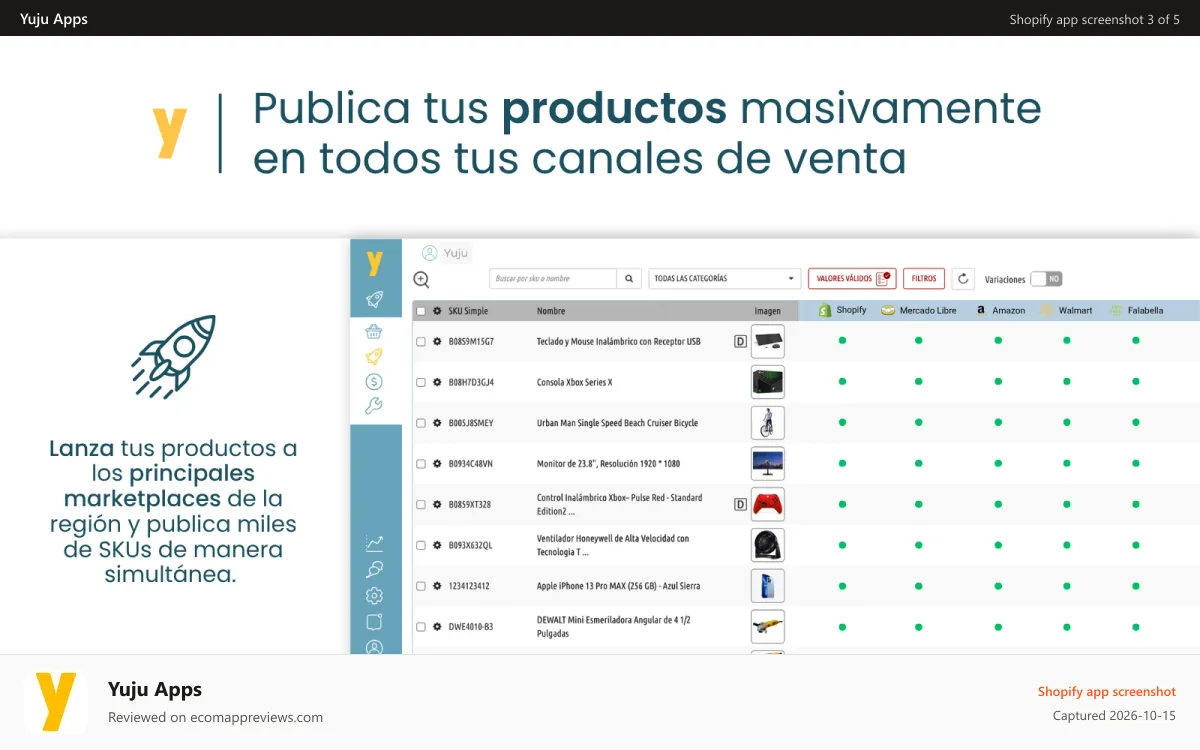The width and height of the screenshot is (1200, 750).
Task: Click into the Buscar por sku o nombre field
Action: (x=553, y=279)
